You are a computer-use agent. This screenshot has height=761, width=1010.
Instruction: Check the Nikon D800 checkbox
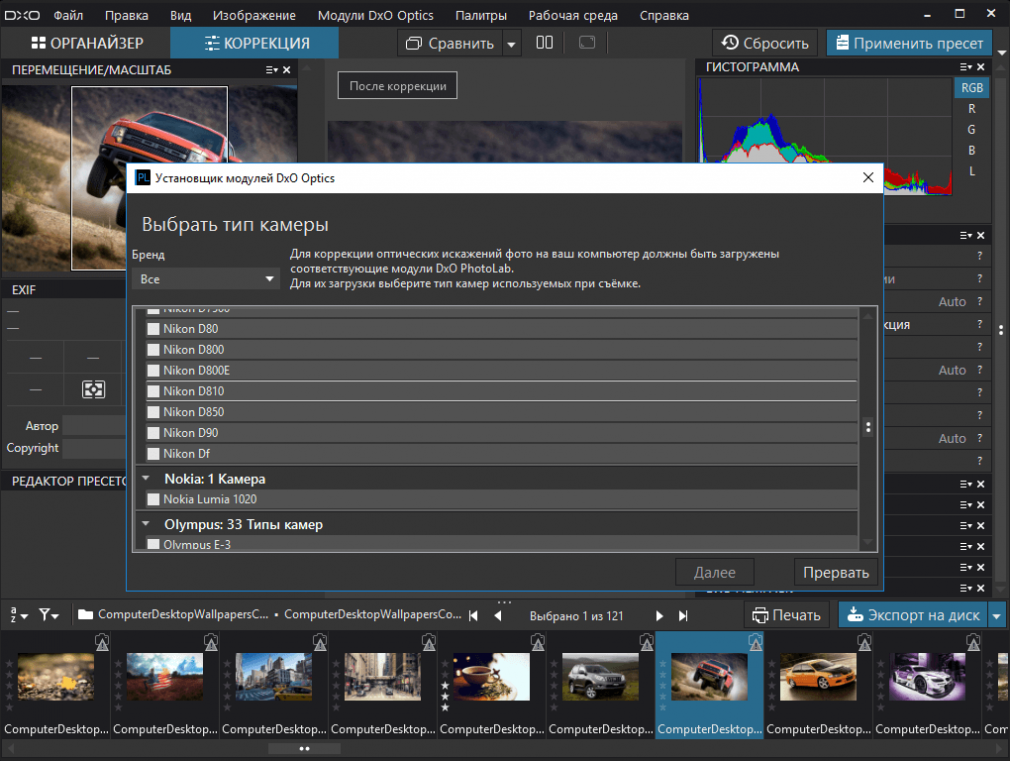click(x=153, y=350)
